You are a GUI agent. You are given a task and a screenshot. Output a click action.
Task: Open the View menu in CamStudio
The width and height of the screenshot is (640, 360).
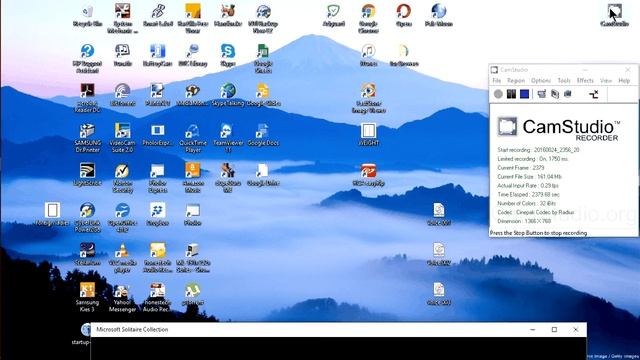click(606, 80)
